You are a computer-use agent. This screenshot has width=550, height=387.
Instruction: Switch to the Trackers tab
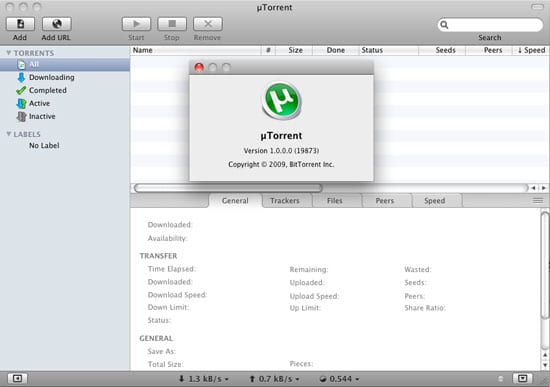(285, 201)
